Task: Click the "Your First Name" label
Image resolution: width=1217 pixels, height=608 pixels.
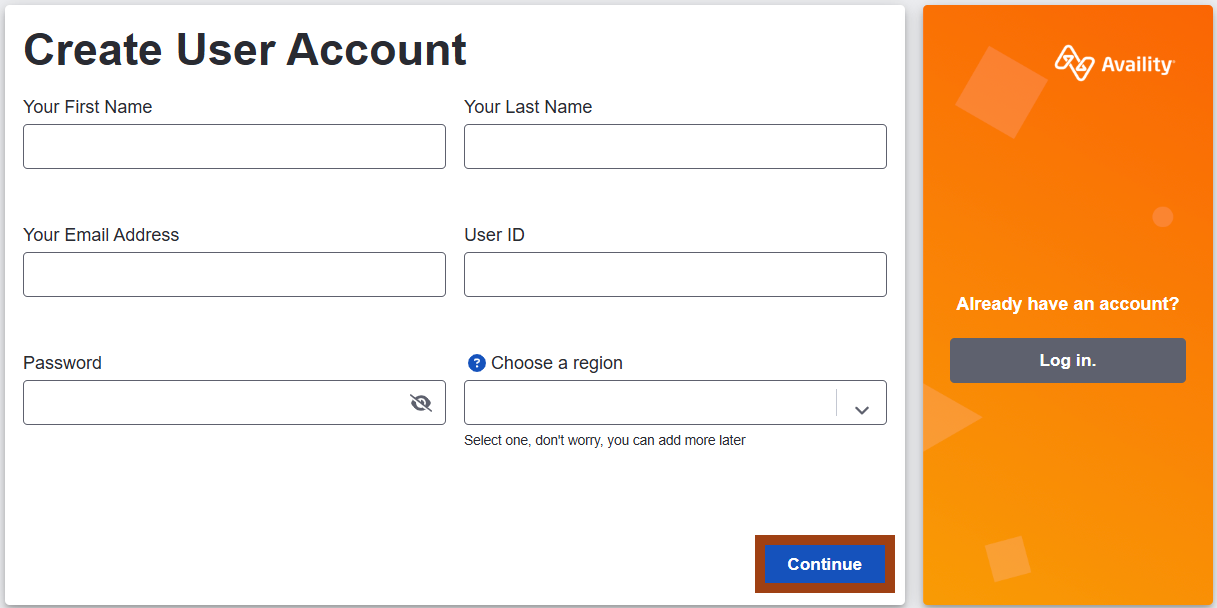Action: (88, 107)
